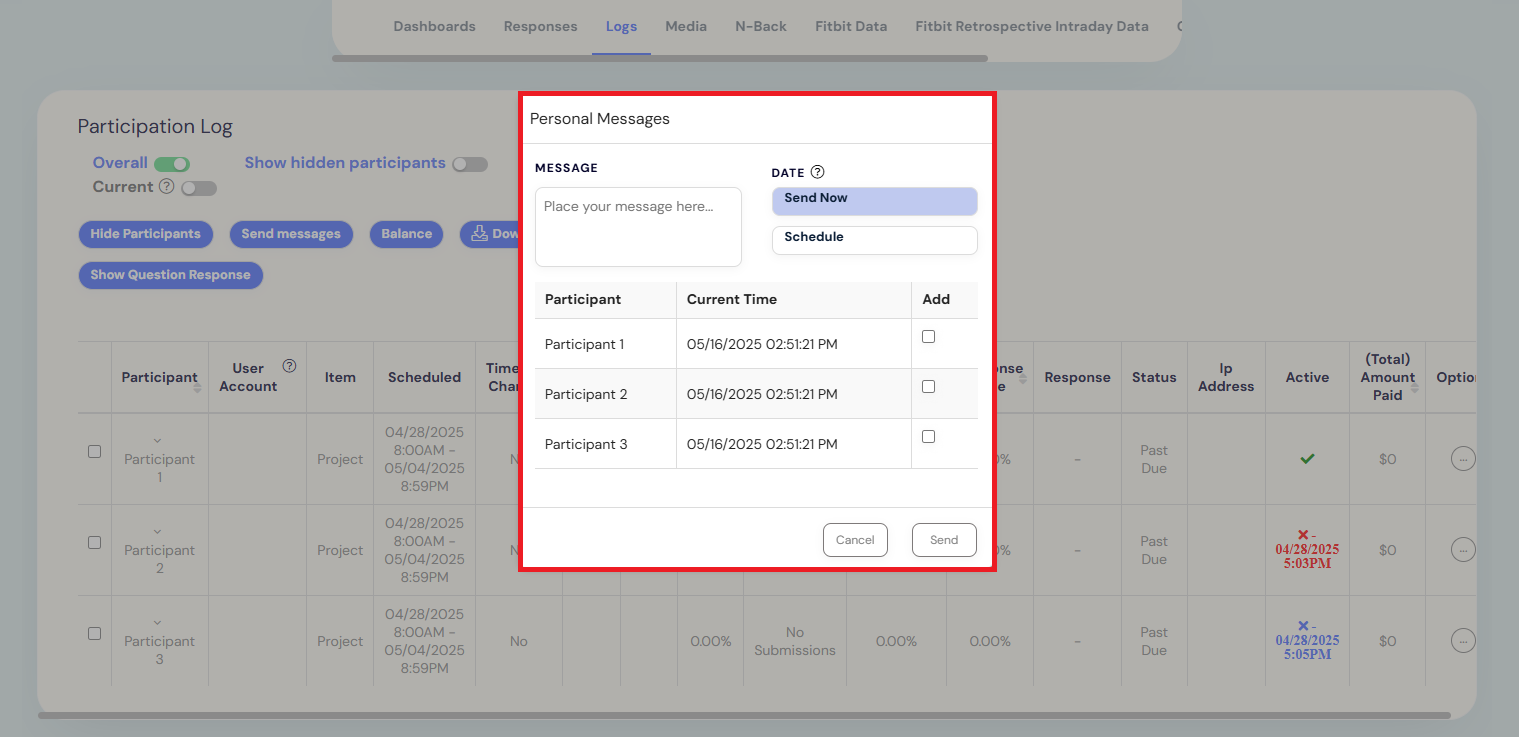Click Participant 2 name in dialog table
The height and width of the screenshot is (737, 1519).
[x=586, y=394]
